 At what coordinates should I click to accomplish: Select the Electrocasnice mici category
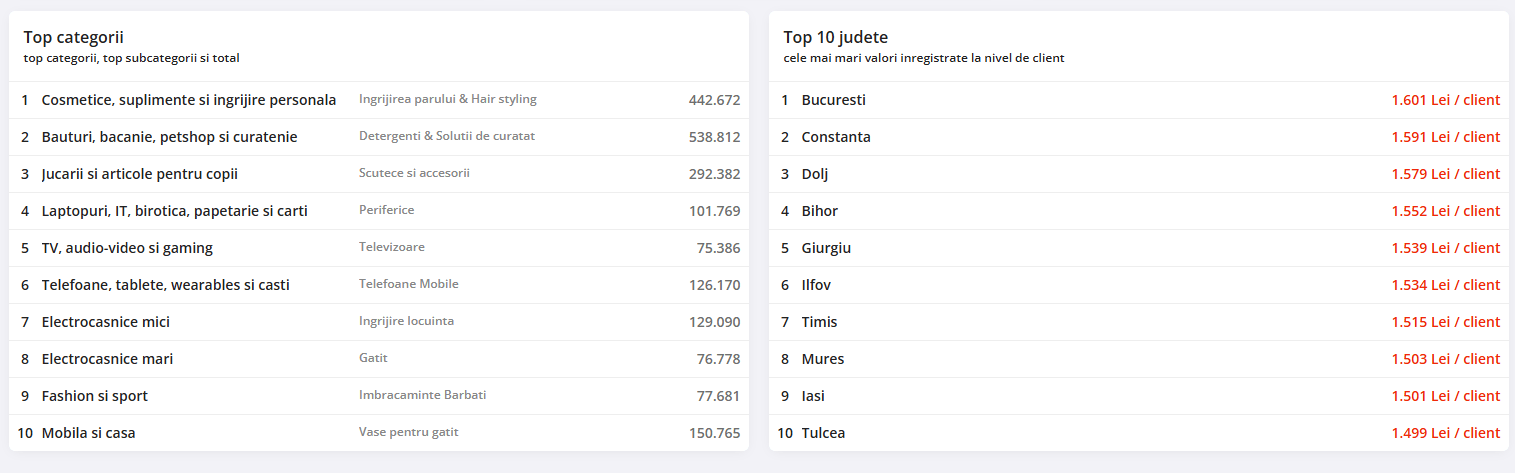(x=105, y=322)
